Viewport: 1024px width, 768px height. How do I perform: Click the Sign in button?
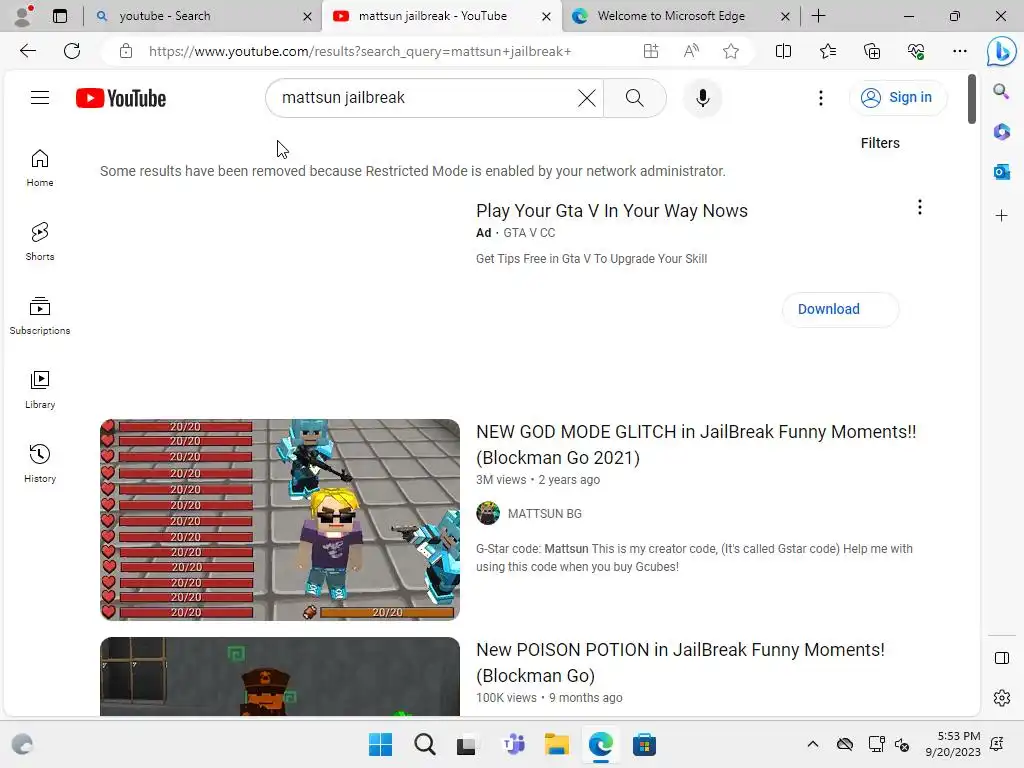click(897, 98)
